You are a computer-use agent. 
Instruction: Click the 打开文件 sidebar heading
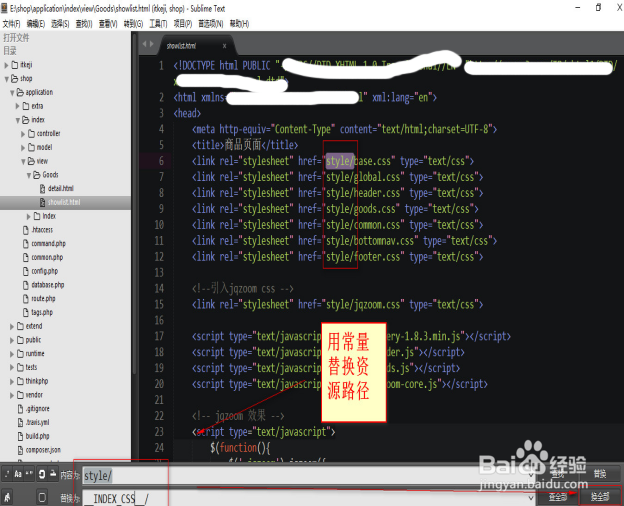(x=16, y=38)
